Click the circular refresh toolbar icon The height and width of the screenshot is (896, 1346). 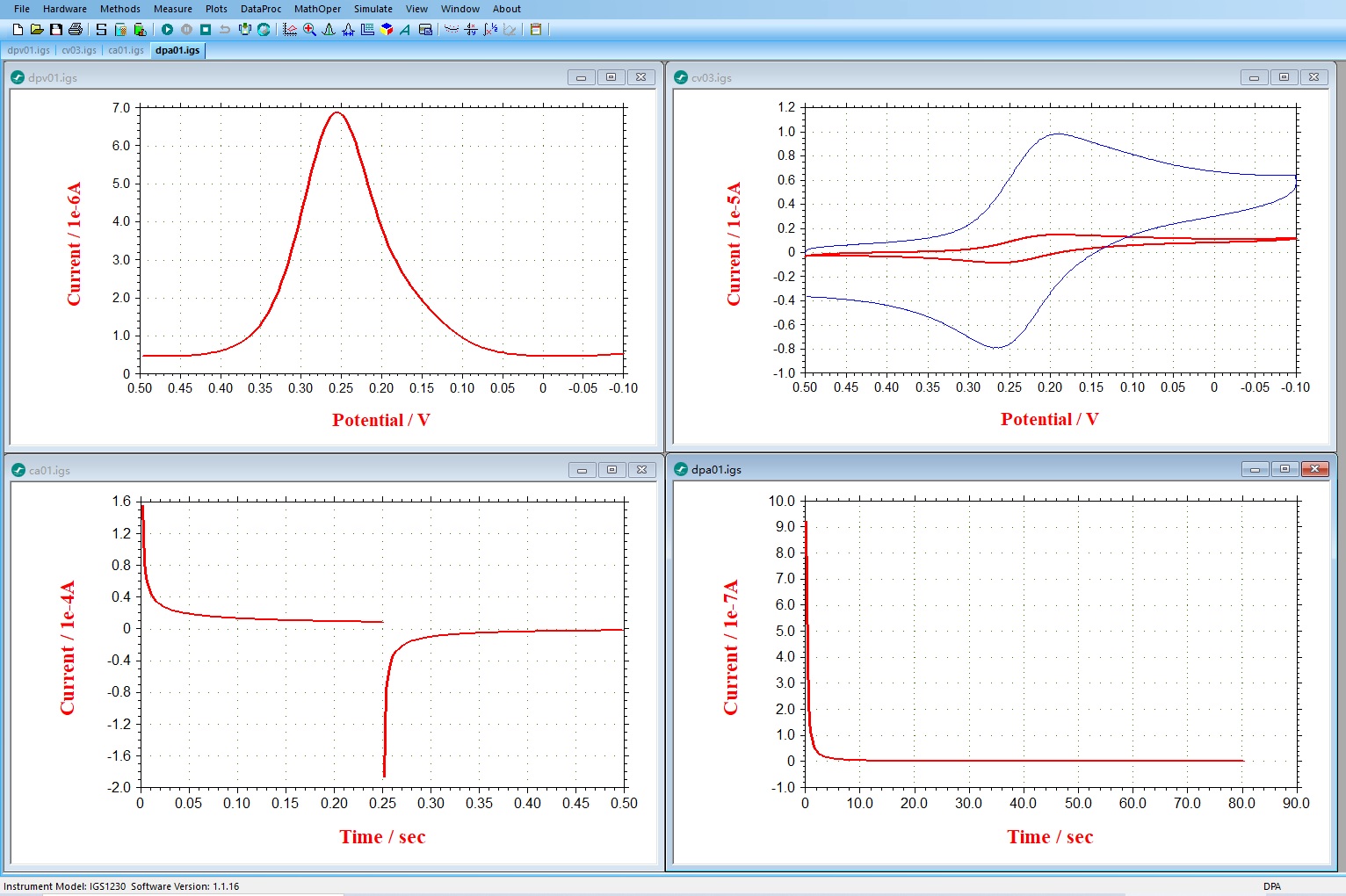coord(264,29)
